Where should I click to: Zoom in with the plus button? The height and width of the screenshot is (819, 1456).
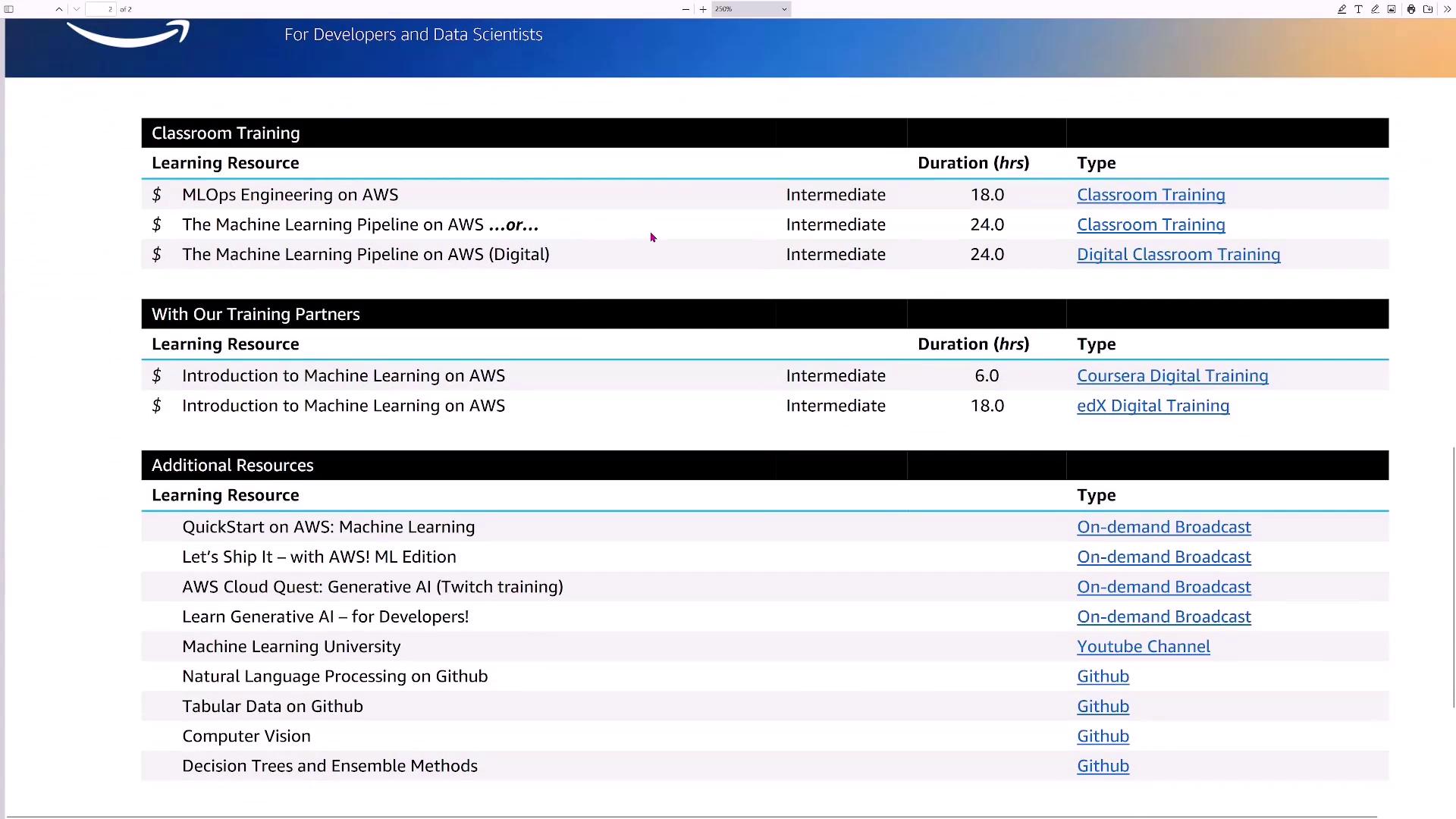tap(703, 9)
